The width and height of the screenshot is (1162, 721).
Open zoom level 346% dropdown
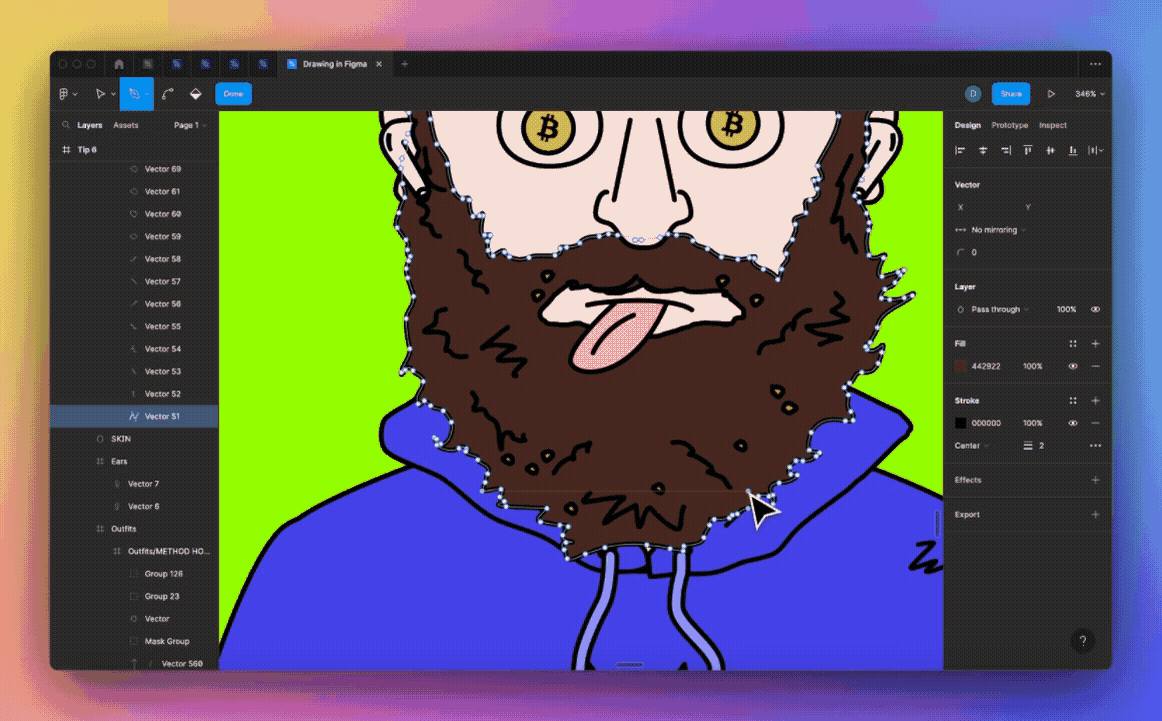[x=1090, y=94]
